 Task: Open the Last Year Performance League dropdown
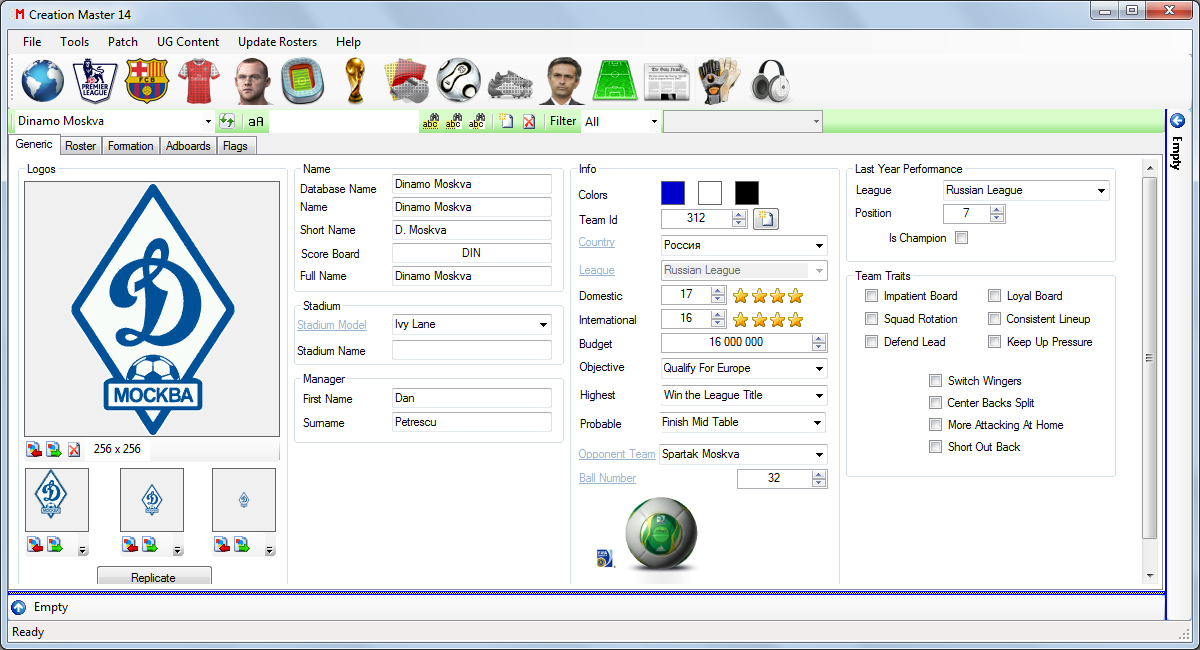1099,190
